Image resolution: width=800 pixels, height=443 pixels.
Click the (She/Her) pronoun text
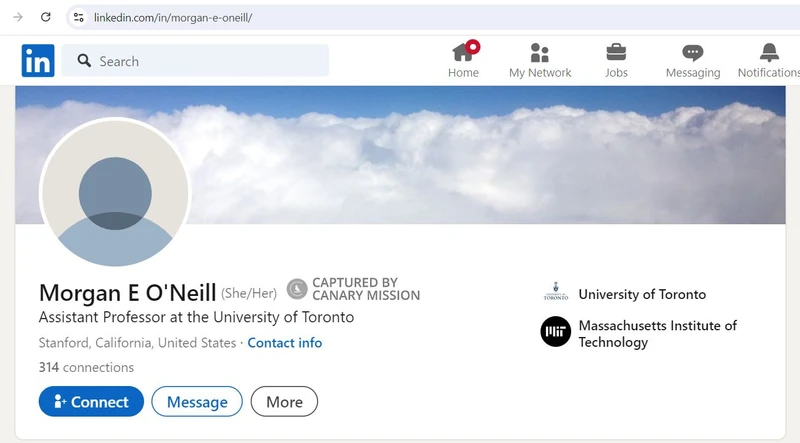click(249, 293)
